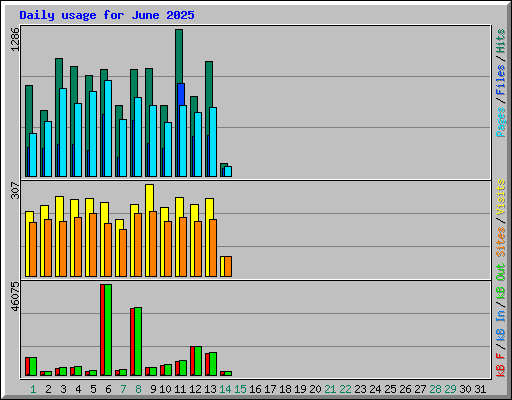Click the red kB F bar for day 8
The image size is (512, 400).
(132, 342)
